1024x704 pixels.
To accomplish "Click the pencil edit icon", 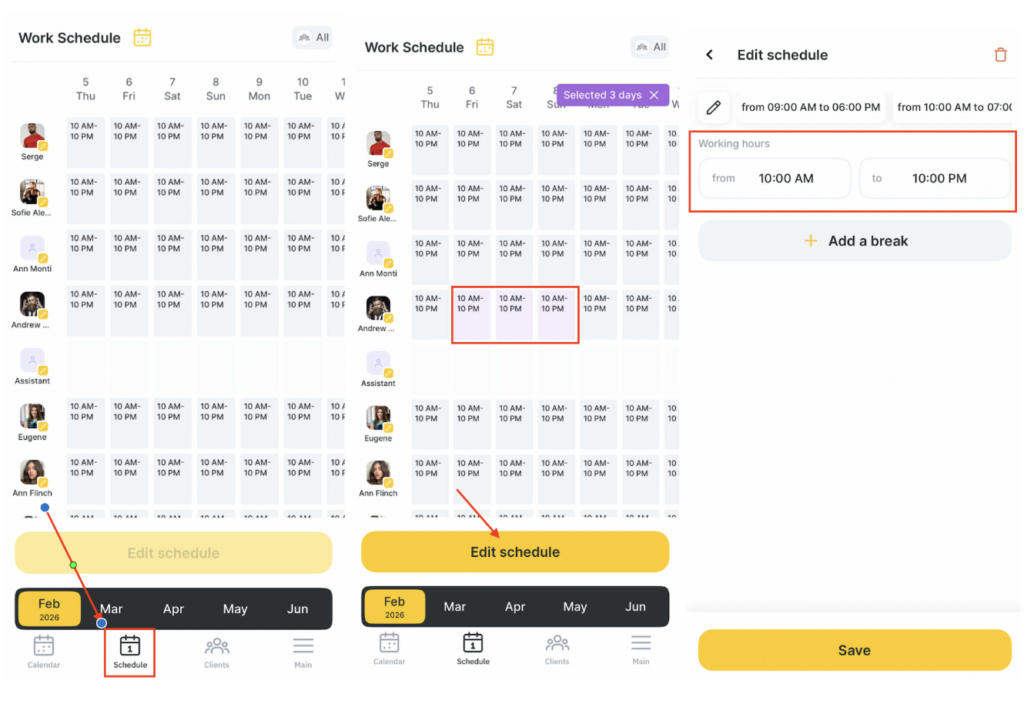I will [x=713, y=107].
